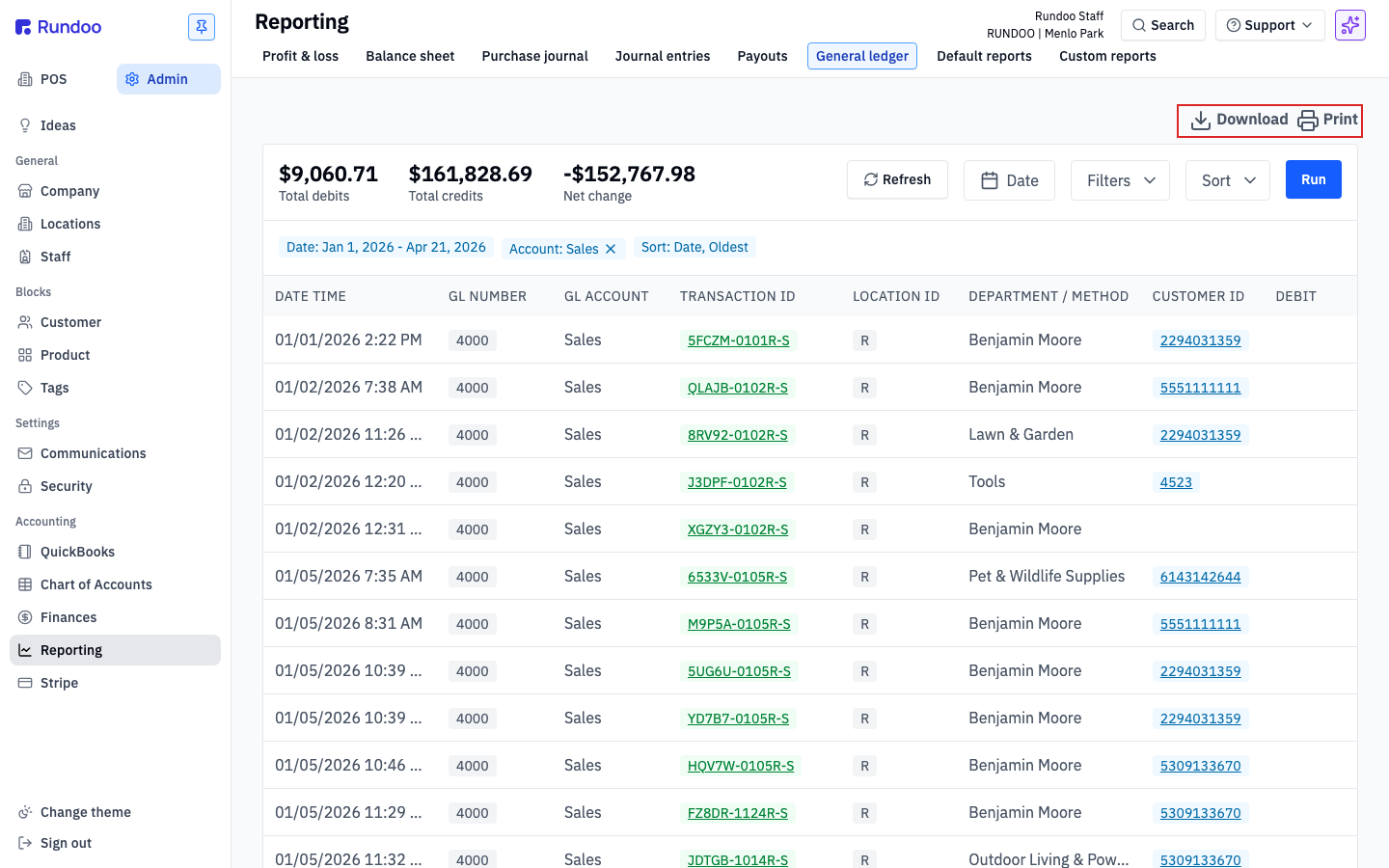Open the Default reports tab
The width and height of the screenshot is (1389, 868).
pos(984,56)
